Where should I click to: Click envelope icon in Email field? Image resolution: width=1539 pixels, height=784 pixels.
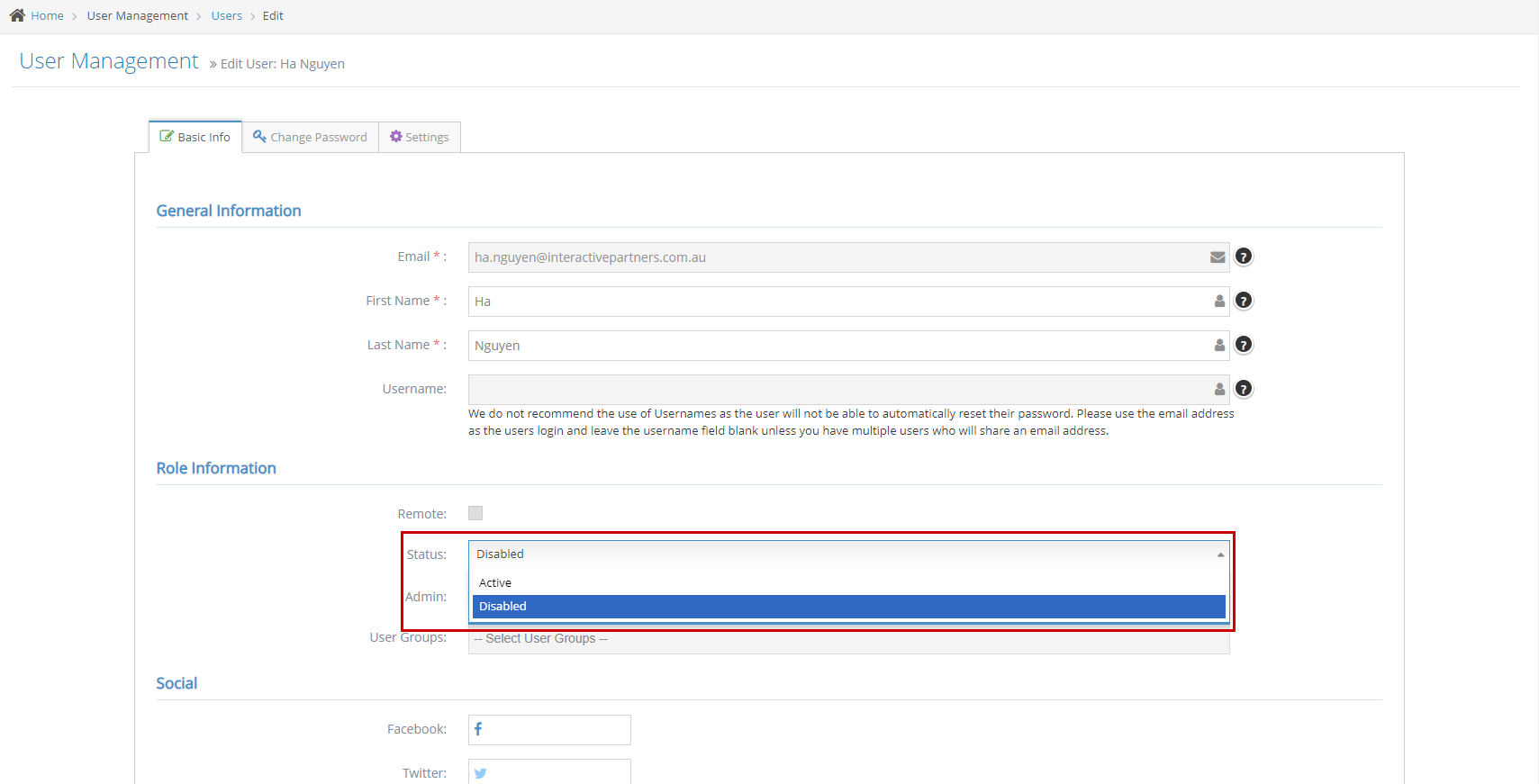tap(1218, 257)
